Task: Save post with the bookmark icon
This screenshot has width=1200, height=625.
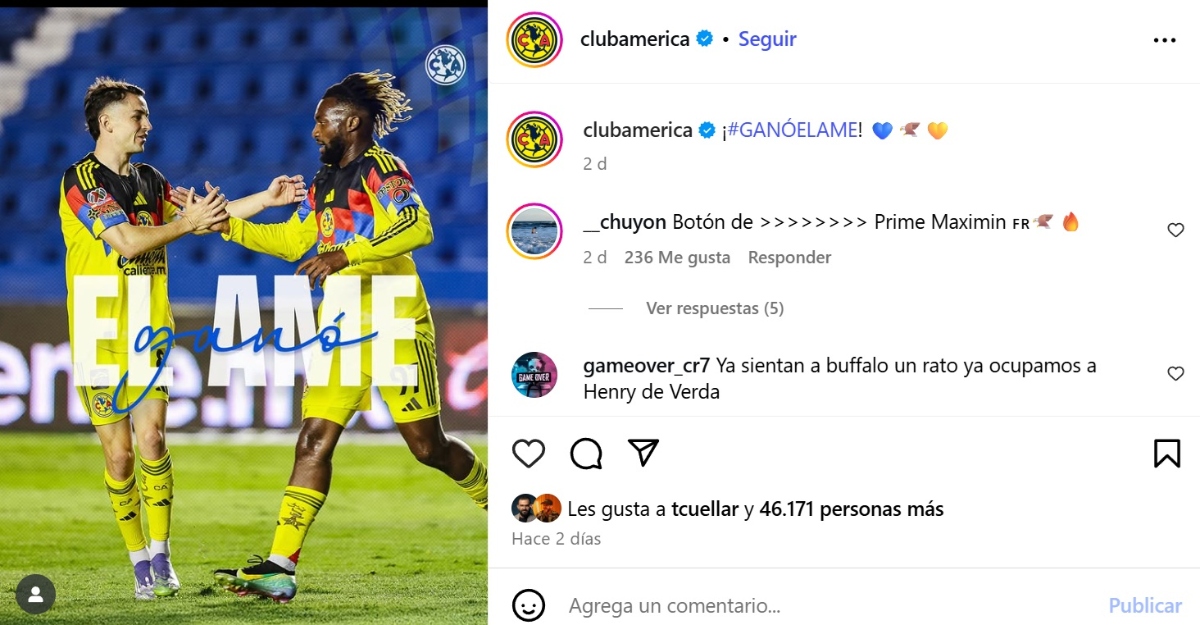Action: pos(1167,453)
